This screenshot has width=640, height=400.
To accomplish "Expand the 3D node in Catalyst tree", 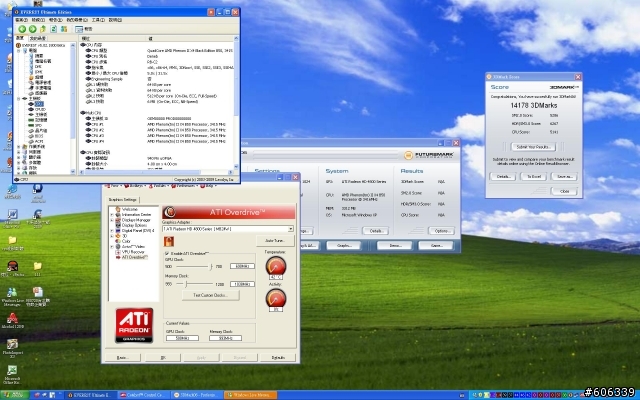I will point(112,236).
